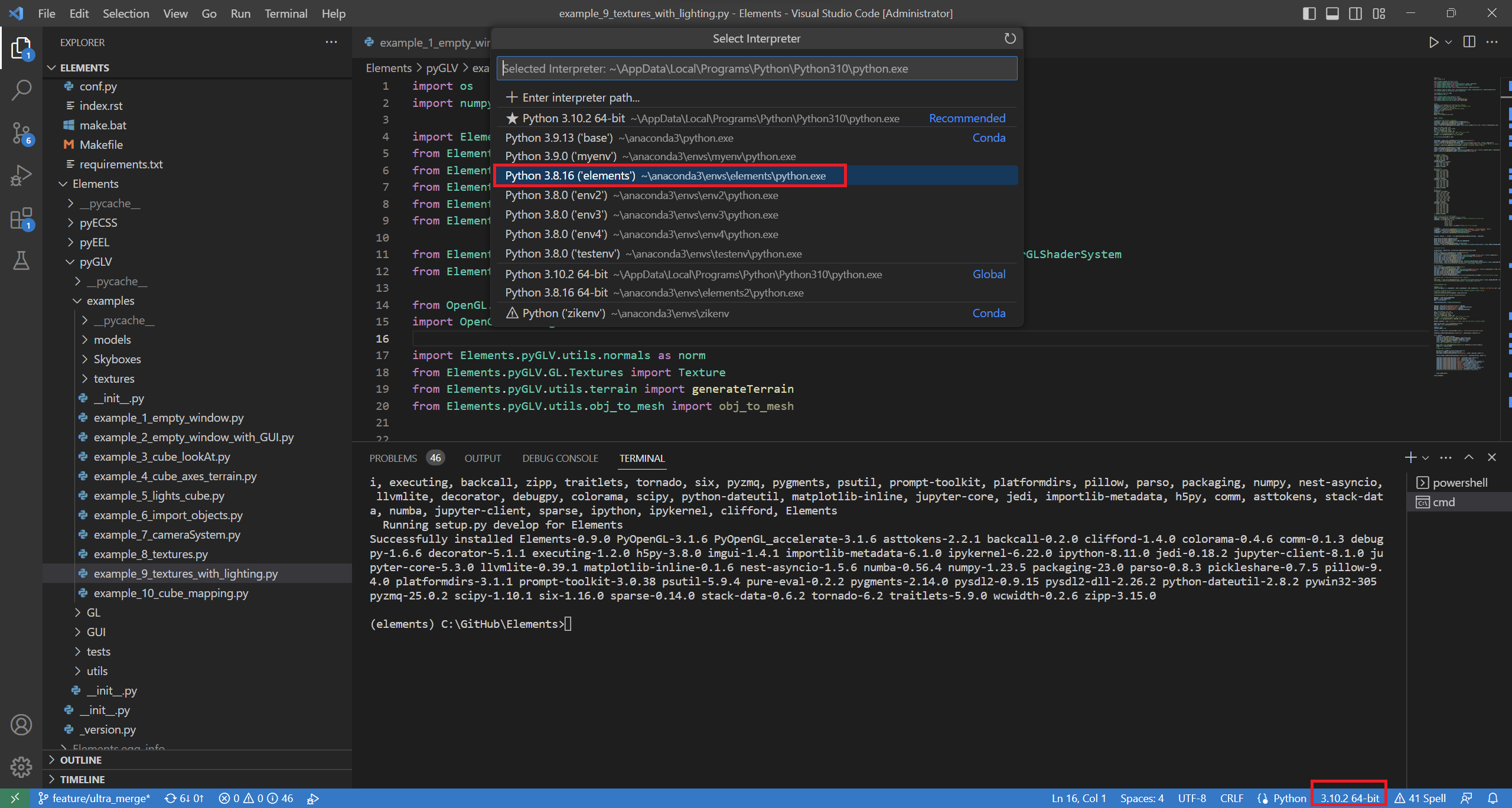The height and width of the screenshot is (808, 1512).
Task: Toggle the bottom panel visibility
Action: [x=1332, y=14]
